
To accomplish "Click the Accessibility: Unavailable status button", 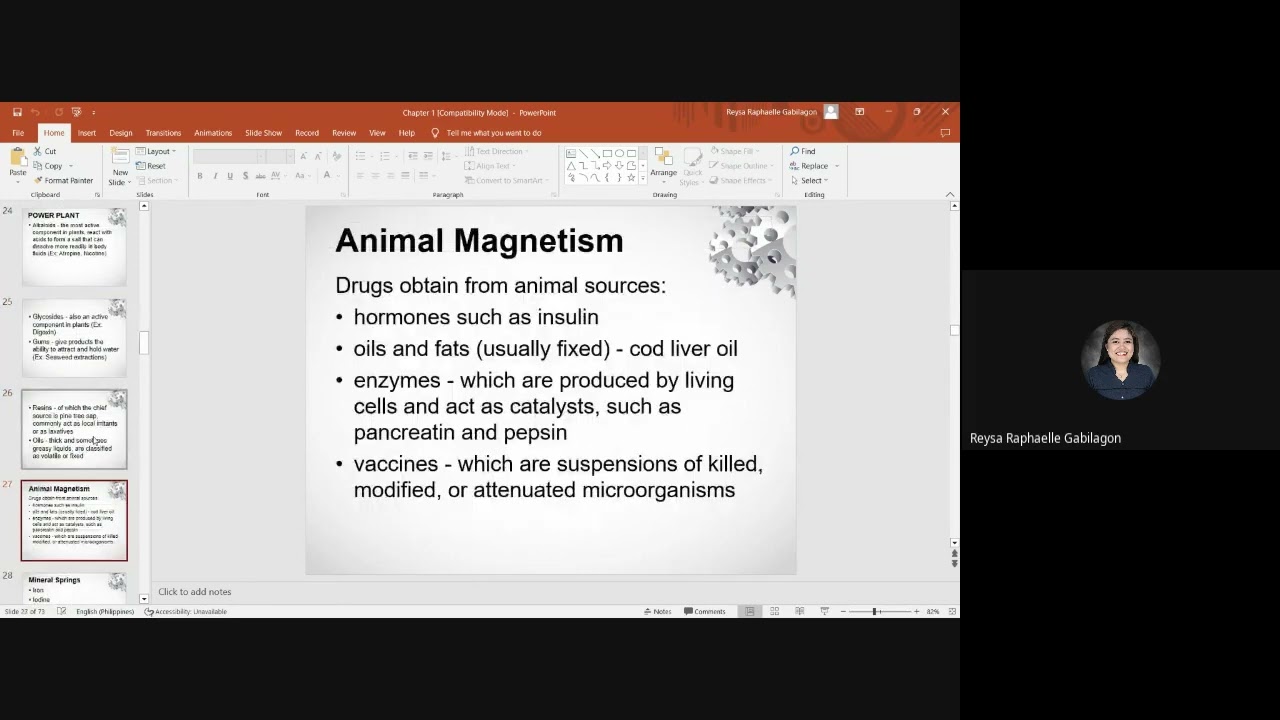I will coord(185,611).
